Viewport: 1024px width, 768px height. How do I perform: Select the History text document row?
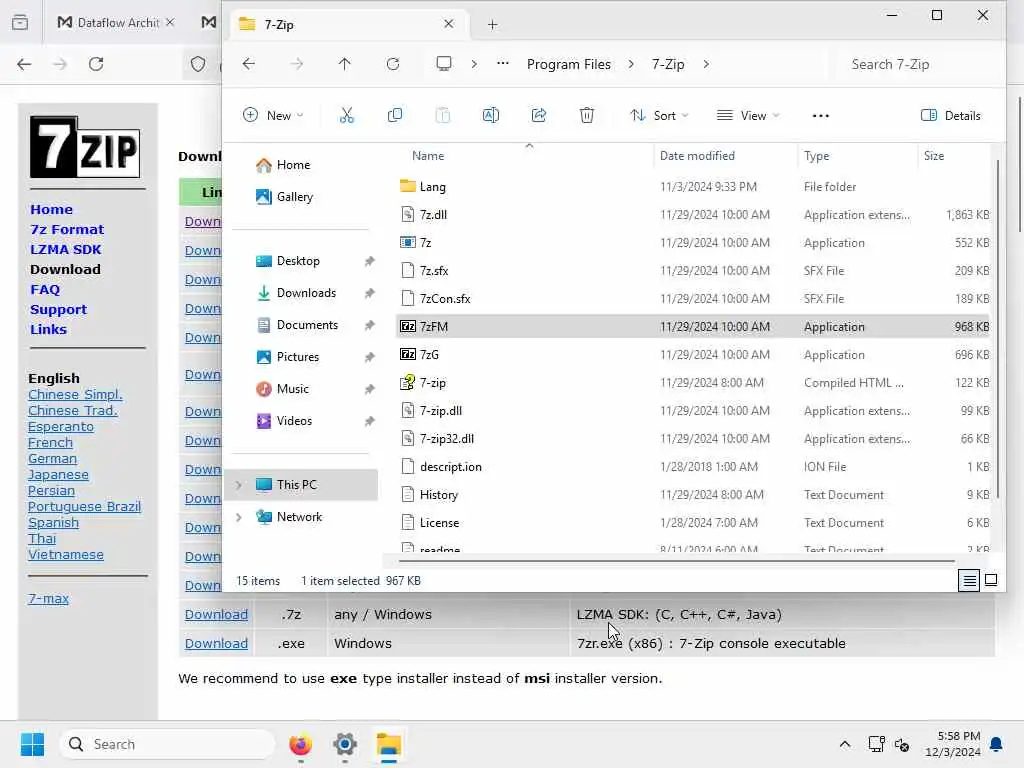coord(692,495)
